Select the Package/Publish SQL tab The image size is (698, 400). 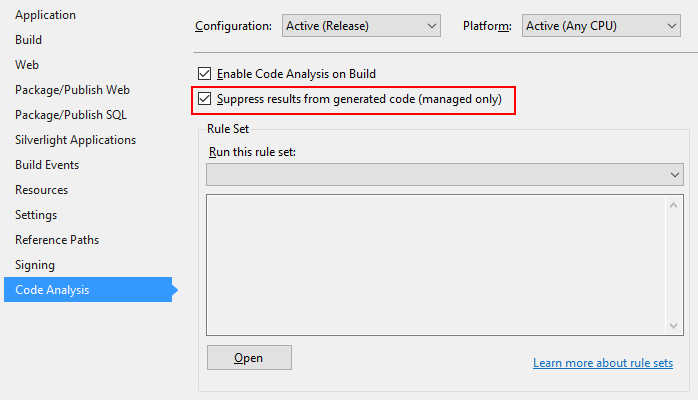coord(71,115)
